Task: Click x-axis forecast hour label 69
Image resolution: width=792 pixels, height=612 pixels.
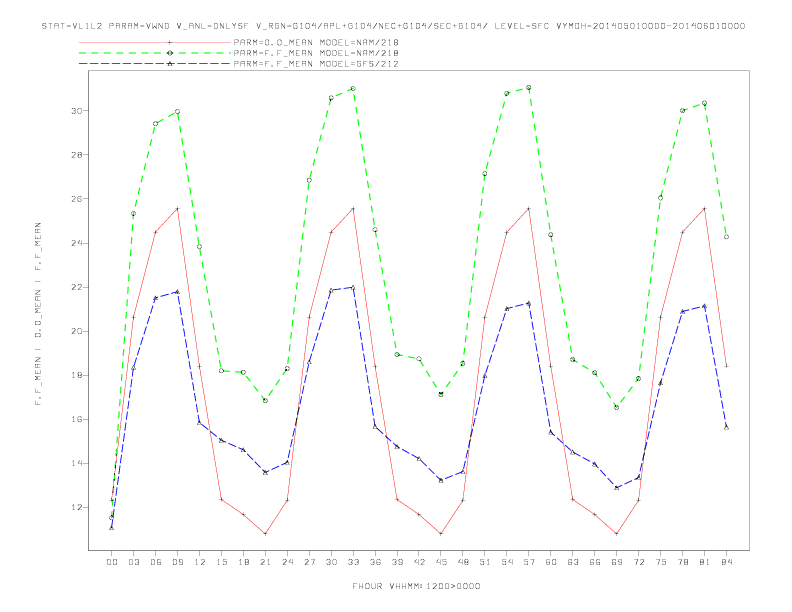Action: click(x=617, y=562)
